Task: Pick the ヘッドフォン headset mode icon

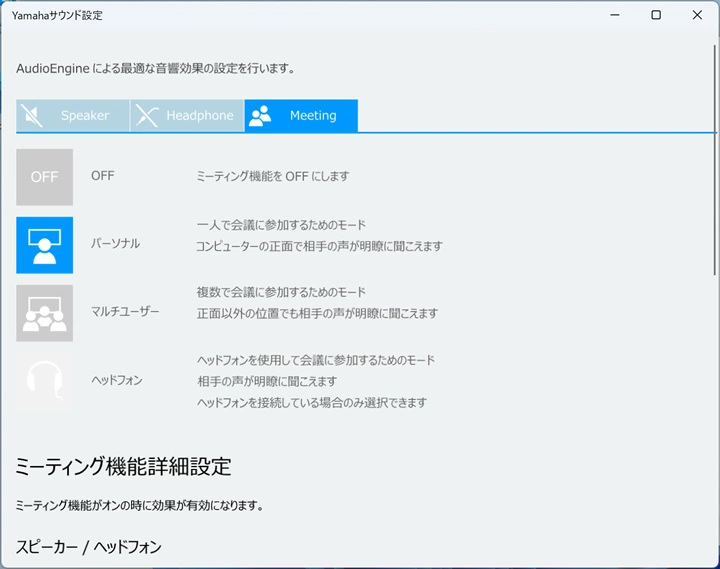Action: pos(44,381)
